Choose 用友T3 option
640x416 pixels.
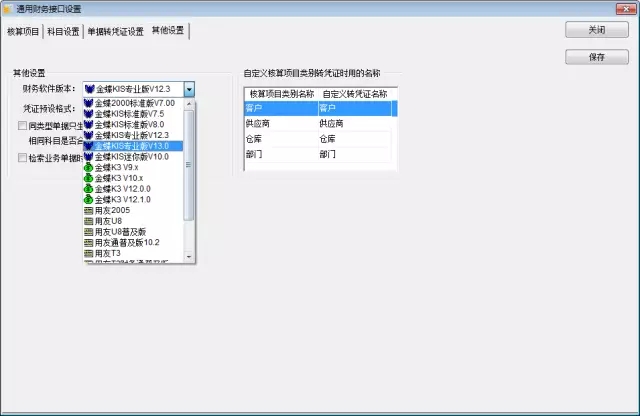point(133,254)
